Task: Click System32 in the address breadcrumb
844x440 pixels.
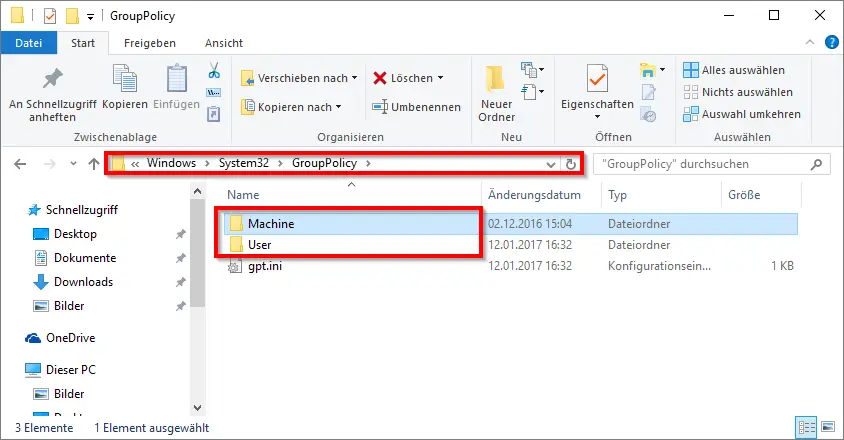Action: pyautogui.click(x=244, y=163)
